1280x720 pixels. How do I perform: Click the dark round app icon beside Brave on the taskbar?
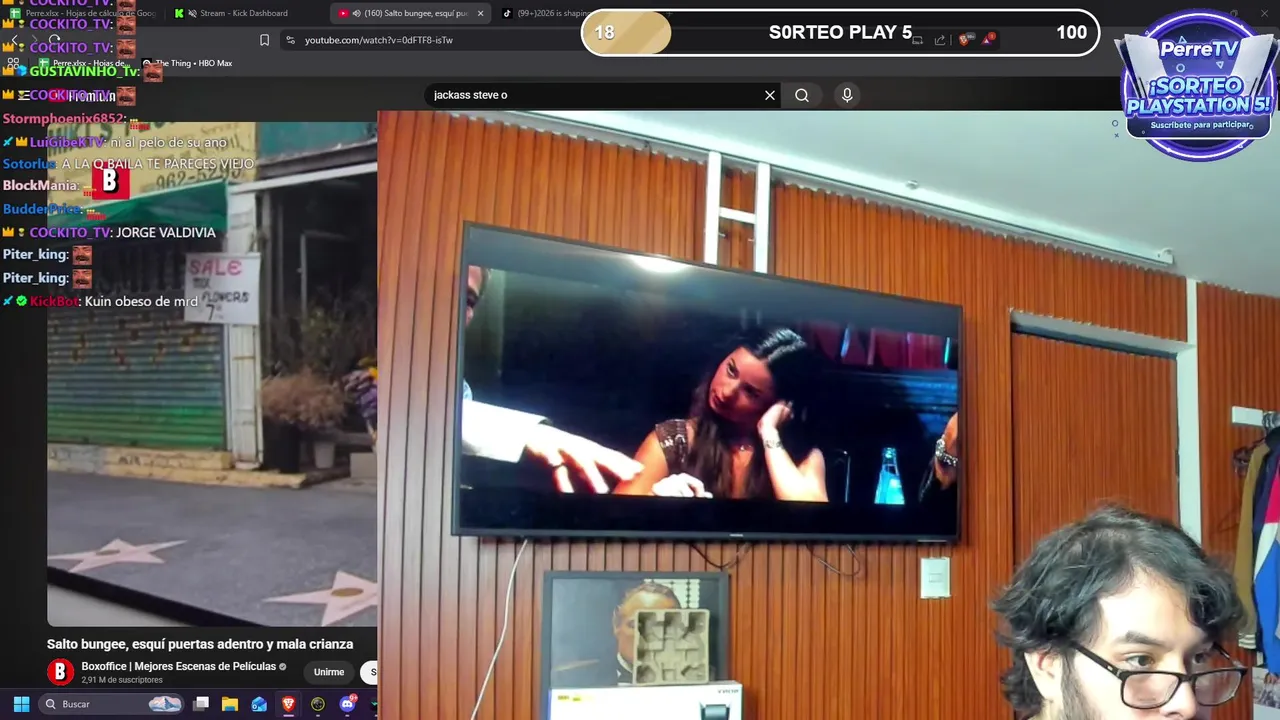click(318, 704)
